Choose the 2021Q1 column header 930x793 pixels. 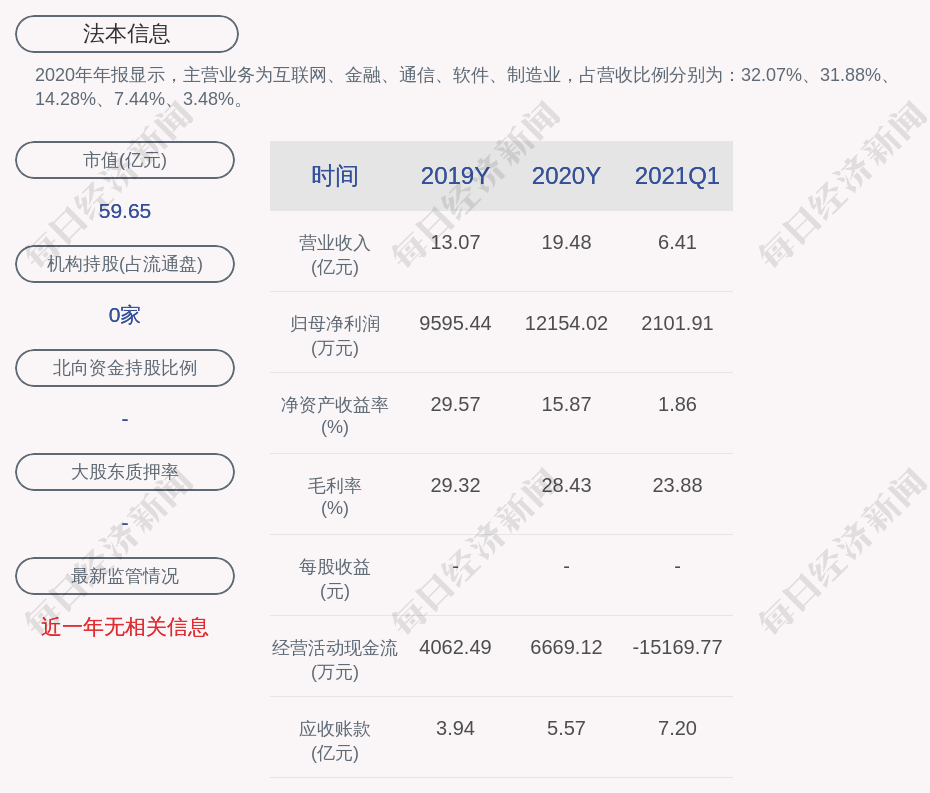point(677,176)
